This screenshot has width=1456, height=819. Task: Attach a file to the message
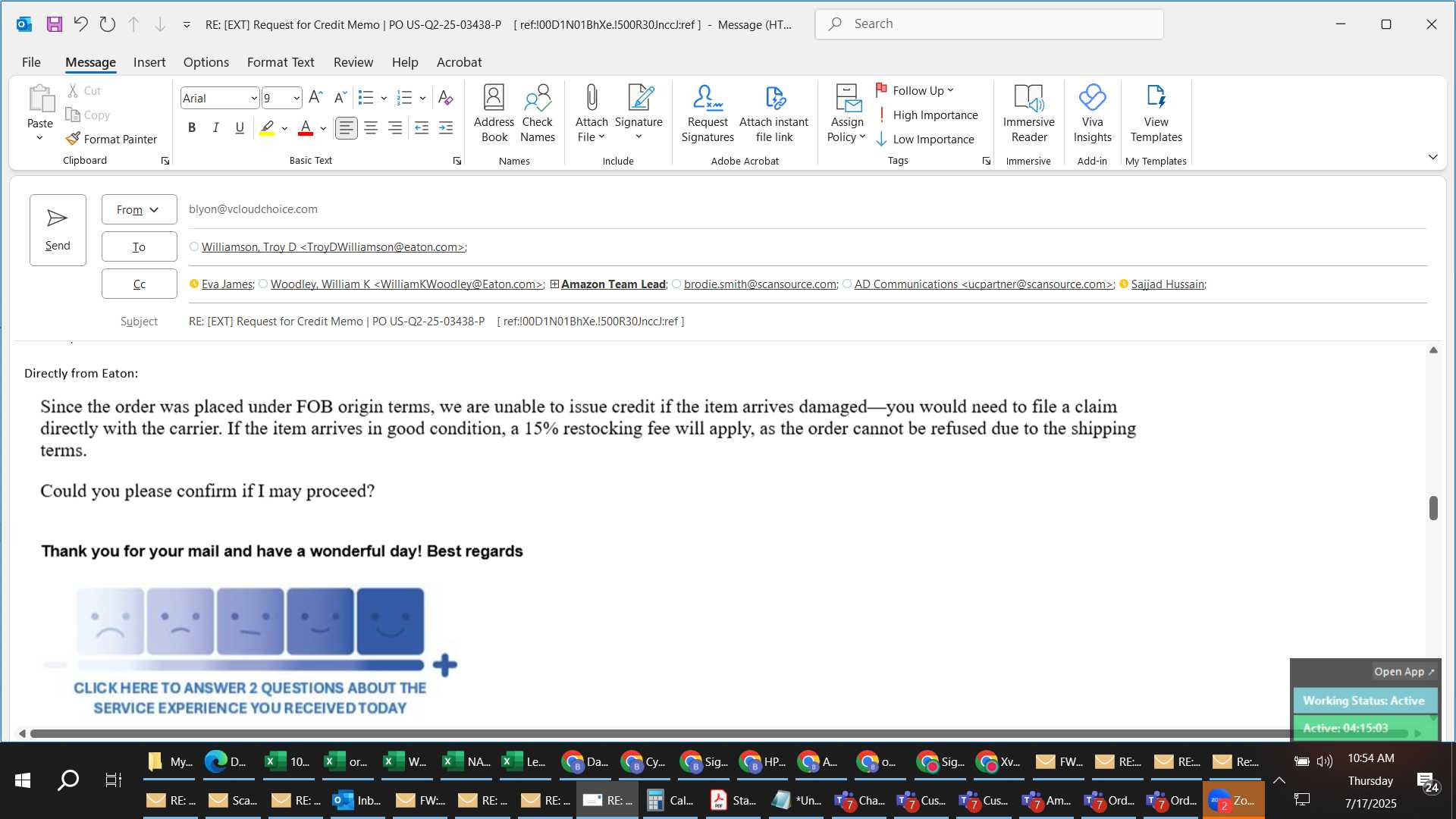pyautogui.click(x=591, y=114)
